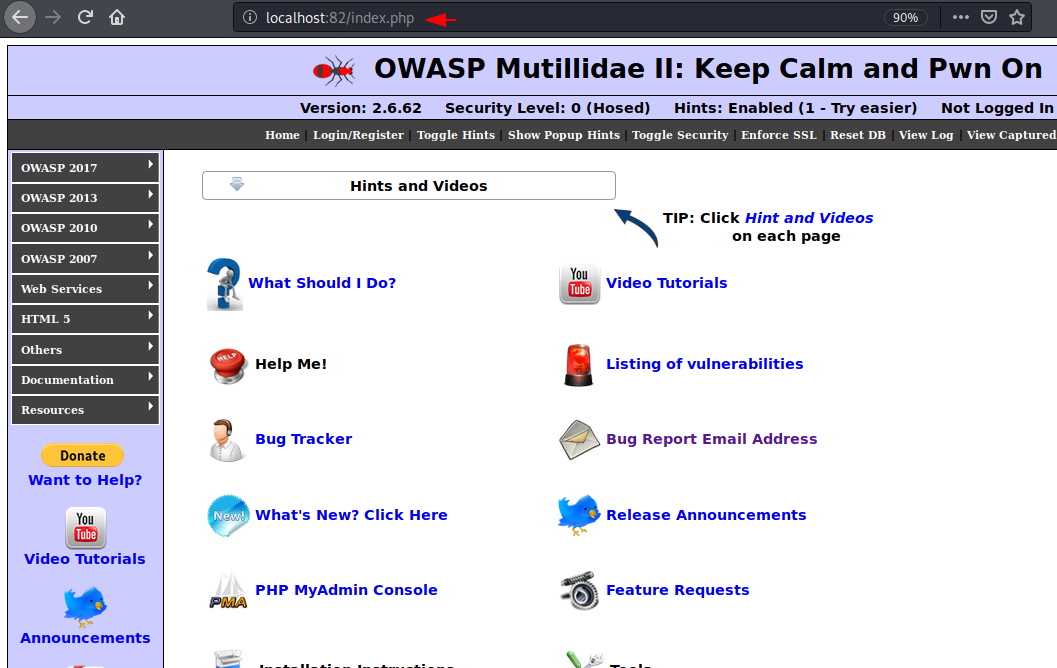The image size is (1057, 668).
Task: Click the What's New starburst icon
Action: click(x=228, y=516)
